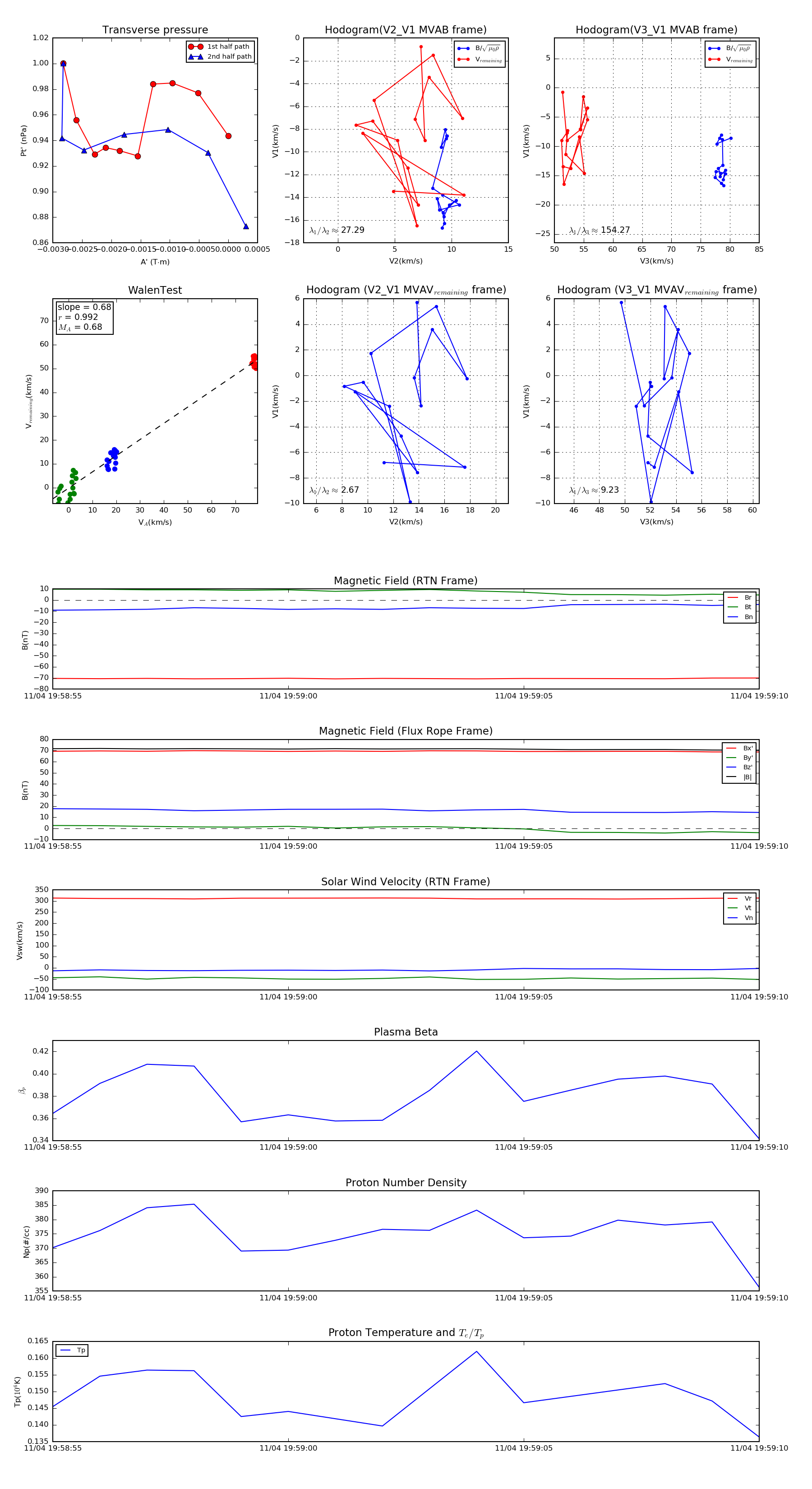This screenshot has height=1489, width=812.
Task: Click the red point cluster in WalenTest
Action: [254, 362]
